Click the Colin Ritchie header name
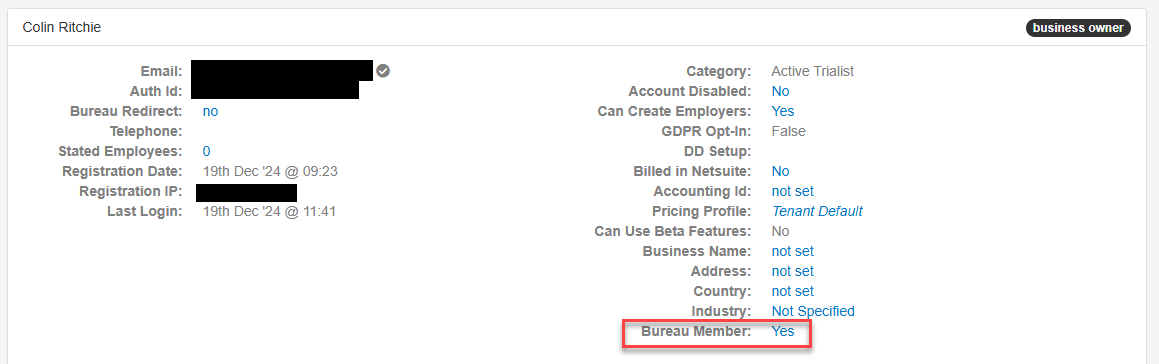 coord(62,27)
